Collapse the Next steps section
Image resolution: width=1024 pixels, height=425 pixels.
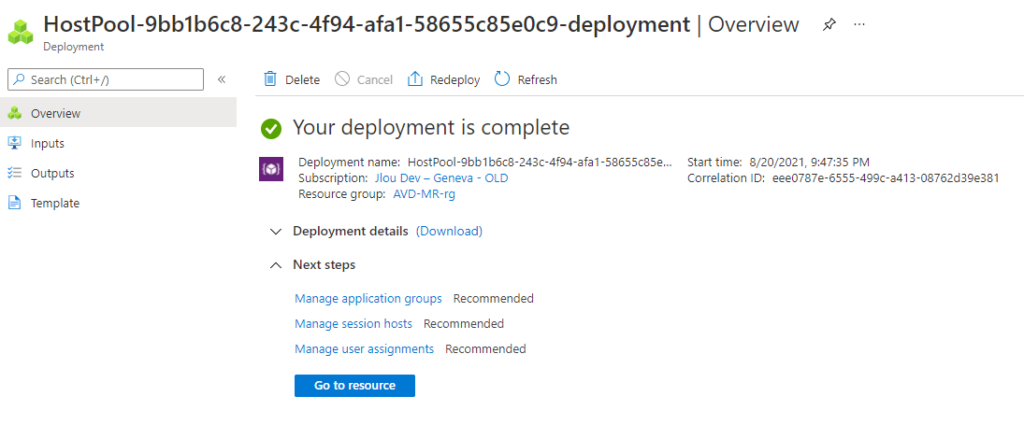pyautogui.click(x=276, y=265)
